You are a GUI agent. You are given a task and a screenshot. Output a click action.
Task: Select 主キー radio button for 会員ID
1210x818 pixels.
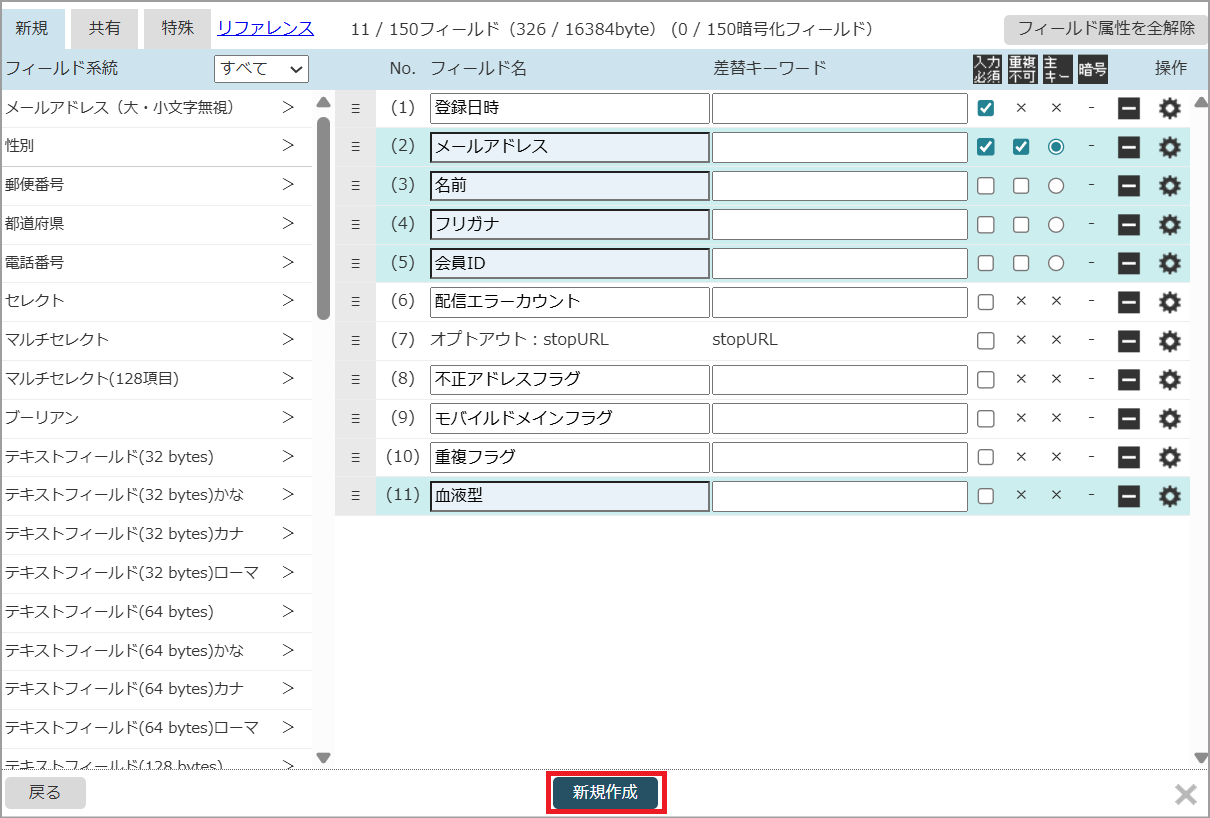coord(1056,263)
